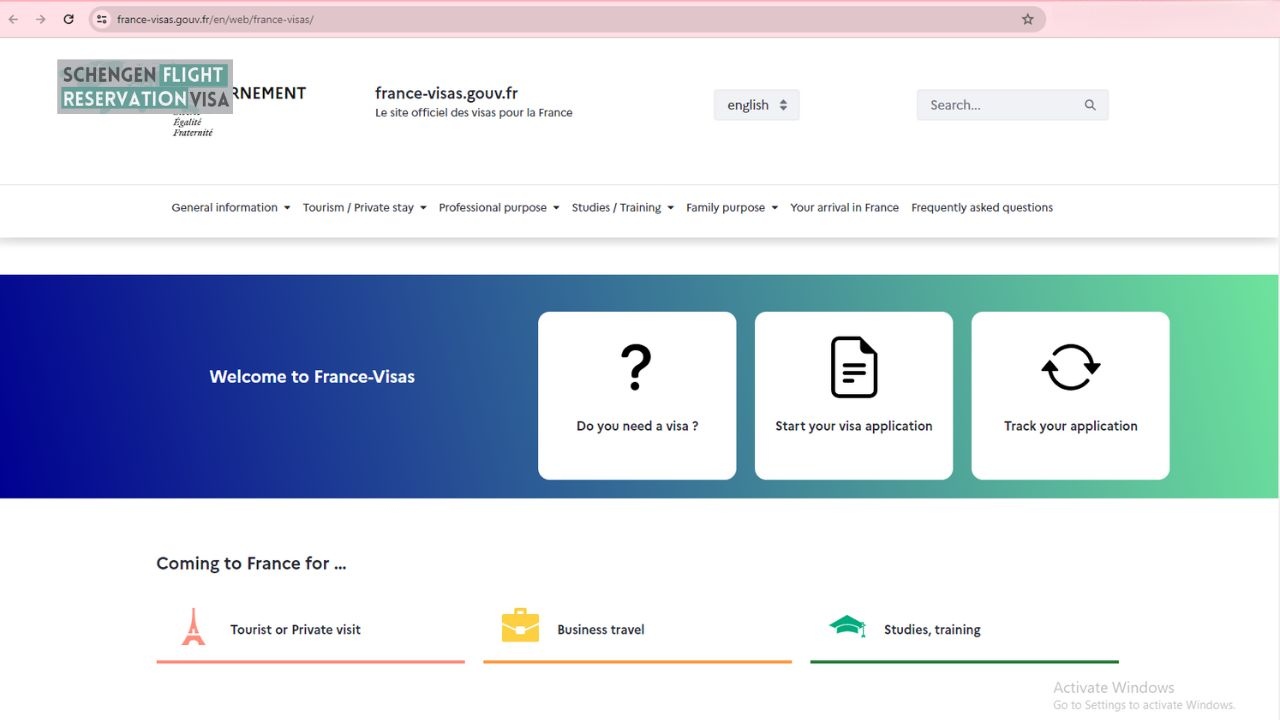Click the document icon for visa application

pos(854,367)
